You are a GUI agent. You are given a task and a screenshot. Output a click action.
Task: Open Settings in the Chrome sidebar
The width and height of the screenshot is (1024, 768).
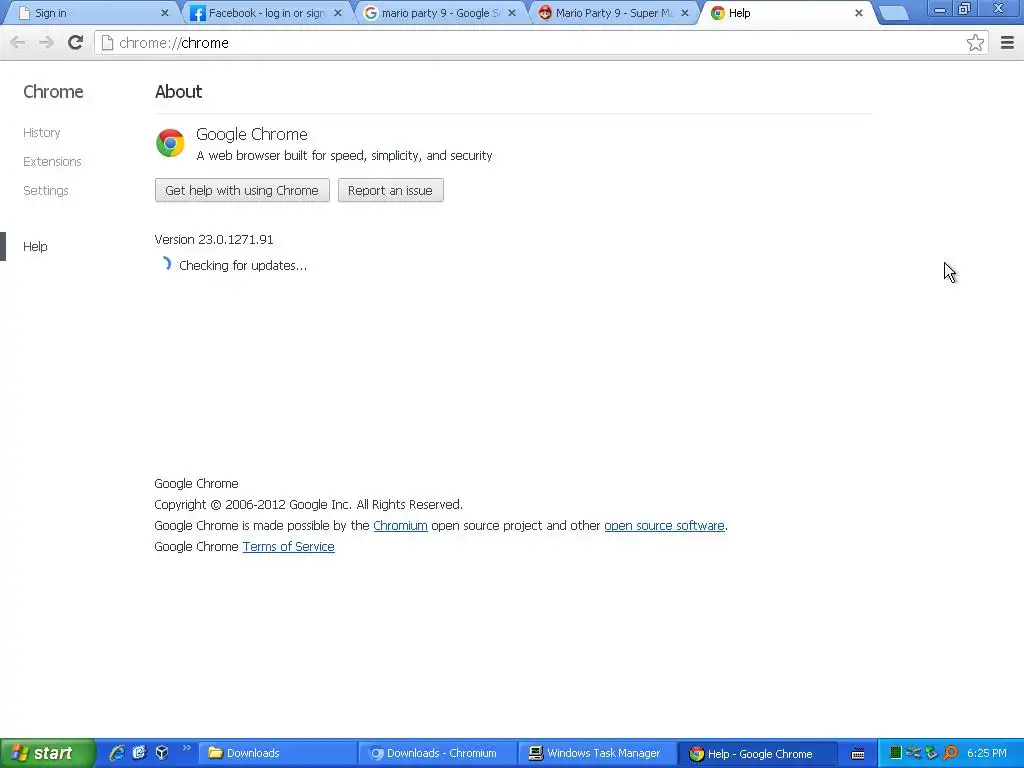(46, 191)
